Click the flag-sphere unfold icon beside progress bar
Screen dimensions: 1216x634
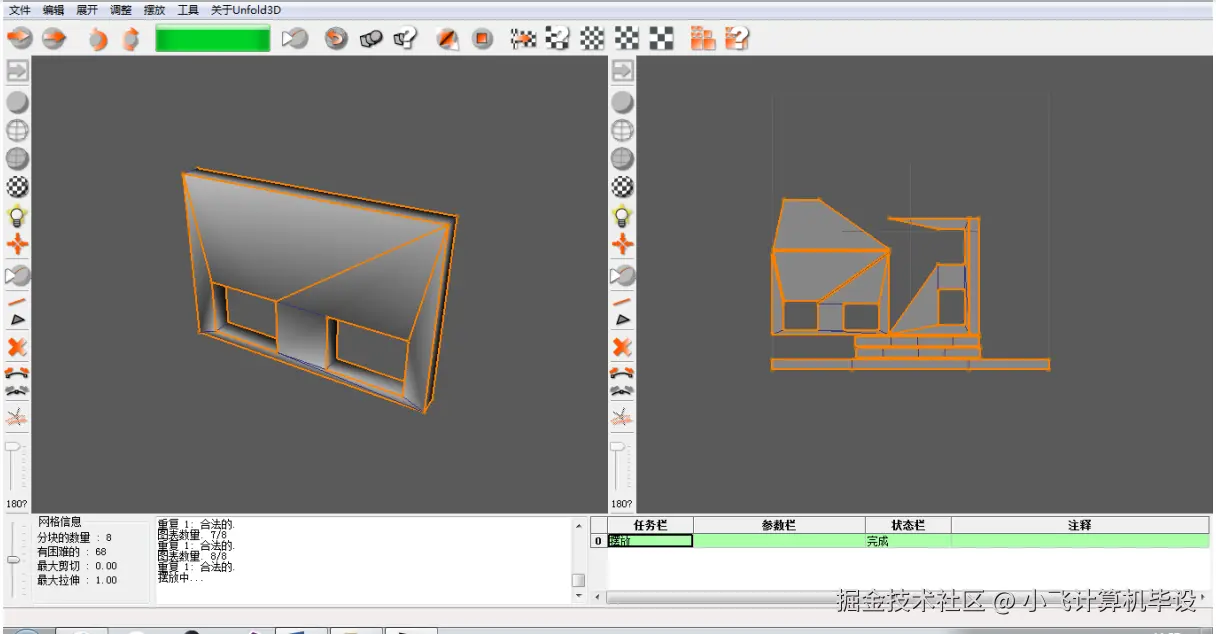coord(294,39)
